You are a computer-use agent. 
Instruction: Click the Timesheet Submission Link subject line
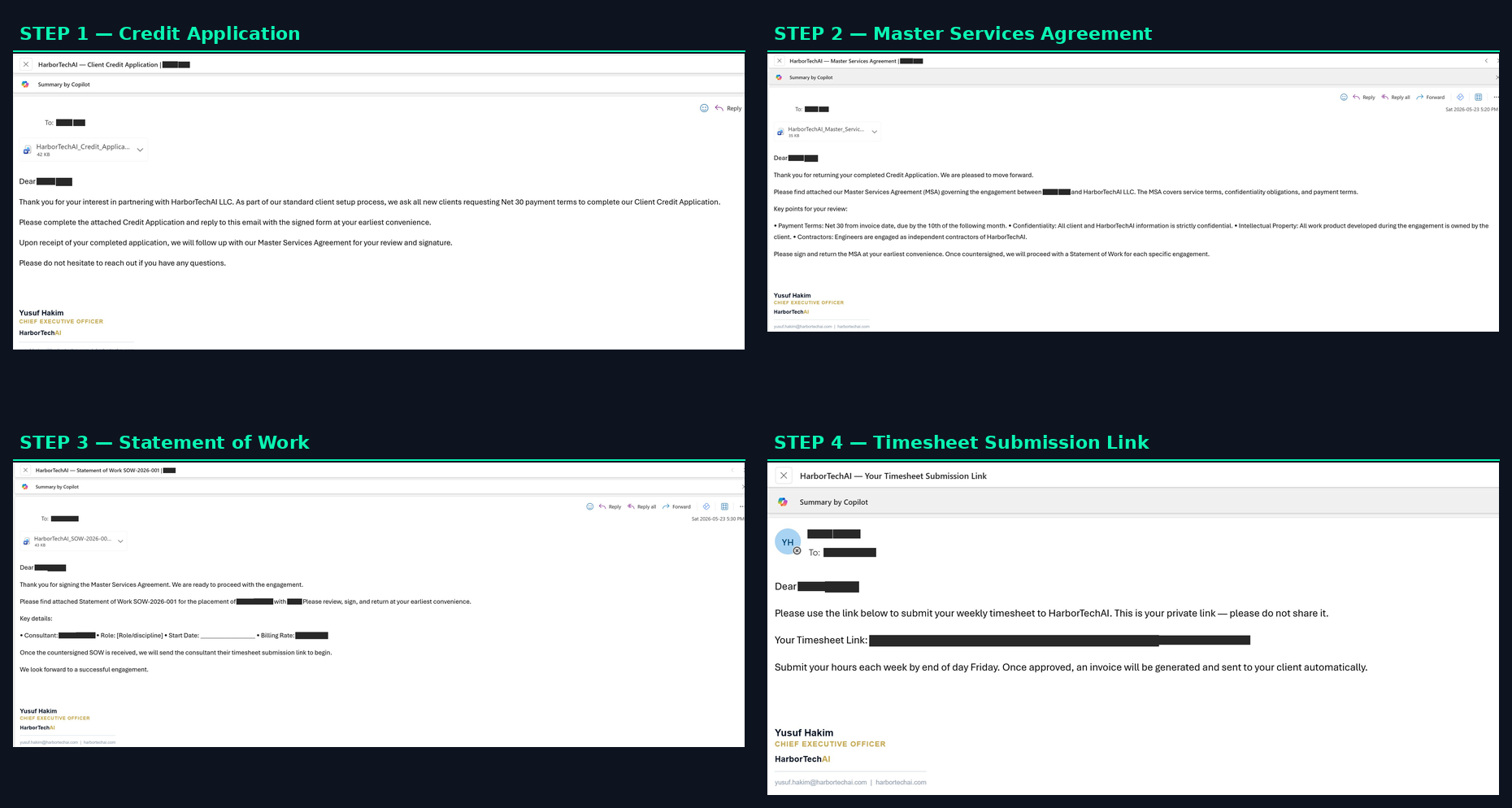point(893,476)
